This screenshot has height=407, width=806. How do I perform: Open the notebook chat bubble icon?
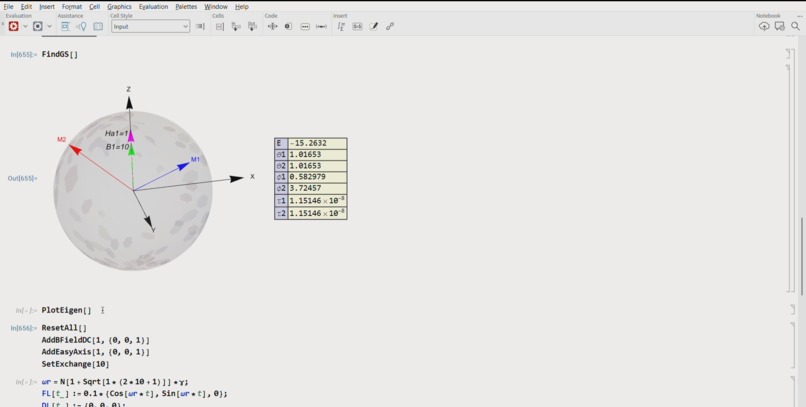pos(780,26)
